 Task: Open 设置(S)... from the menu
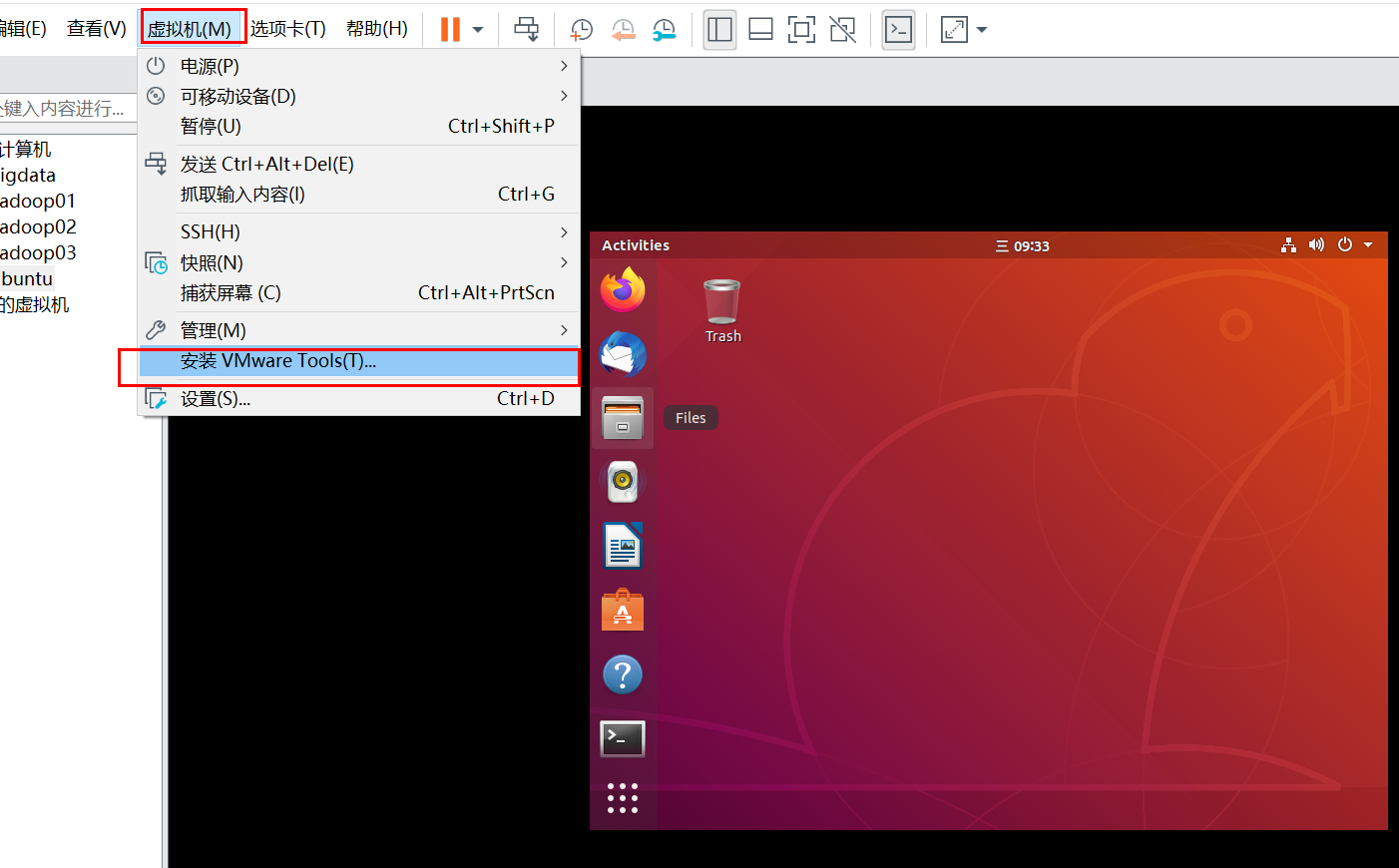coord(359,399)
